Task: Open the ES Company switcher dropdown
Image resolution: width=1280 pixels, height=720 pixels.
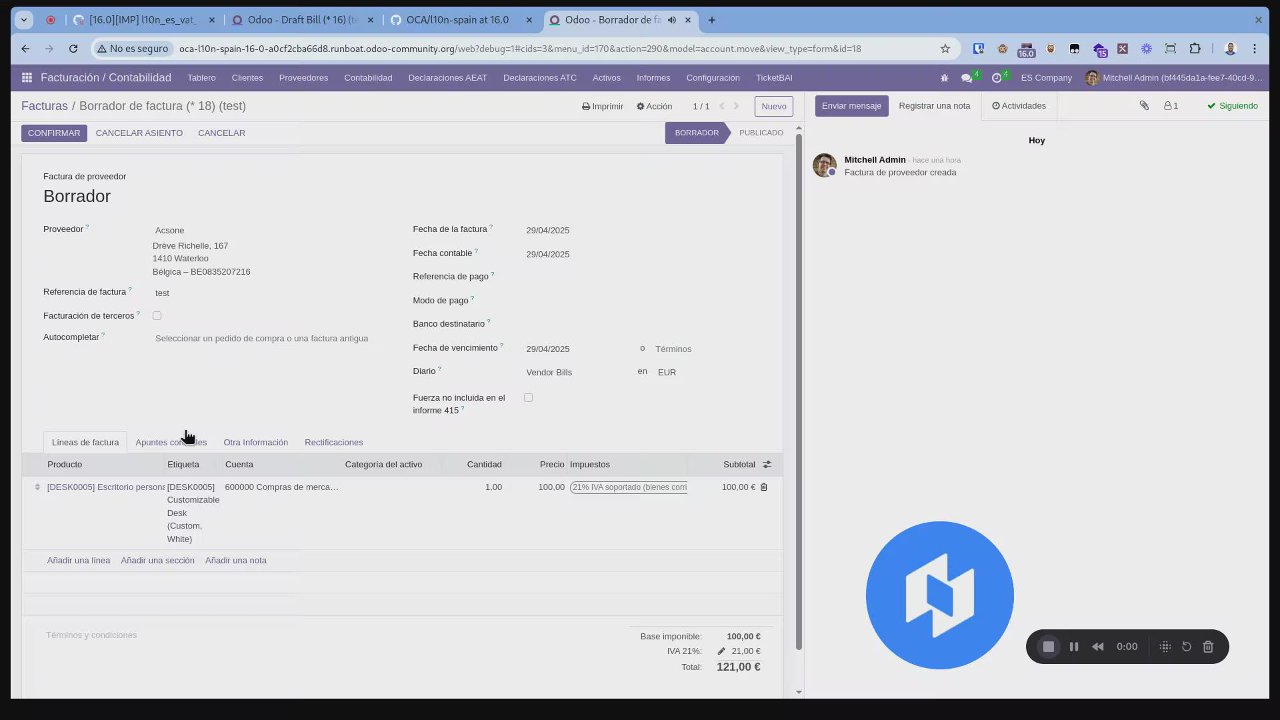Action: click(x=1046, y=77)
